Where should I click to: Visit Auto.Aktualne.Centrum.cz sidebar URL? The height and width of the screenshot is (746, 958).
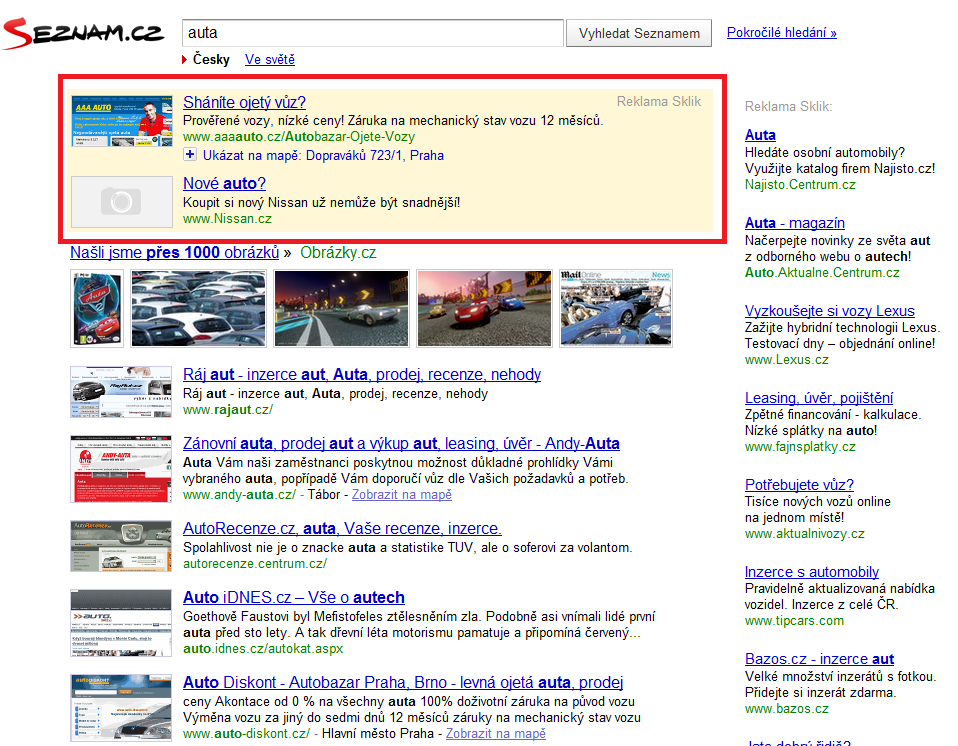(x=822, y=272)
